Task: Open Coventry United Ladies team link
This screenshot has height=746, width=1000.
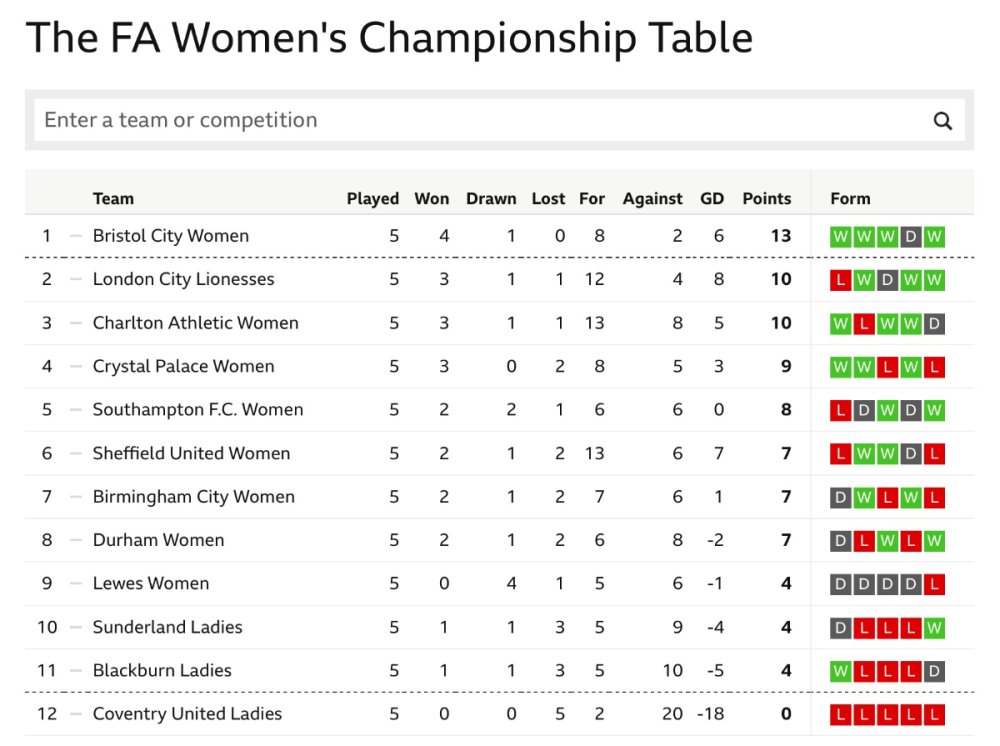Action: coord(187,714)
